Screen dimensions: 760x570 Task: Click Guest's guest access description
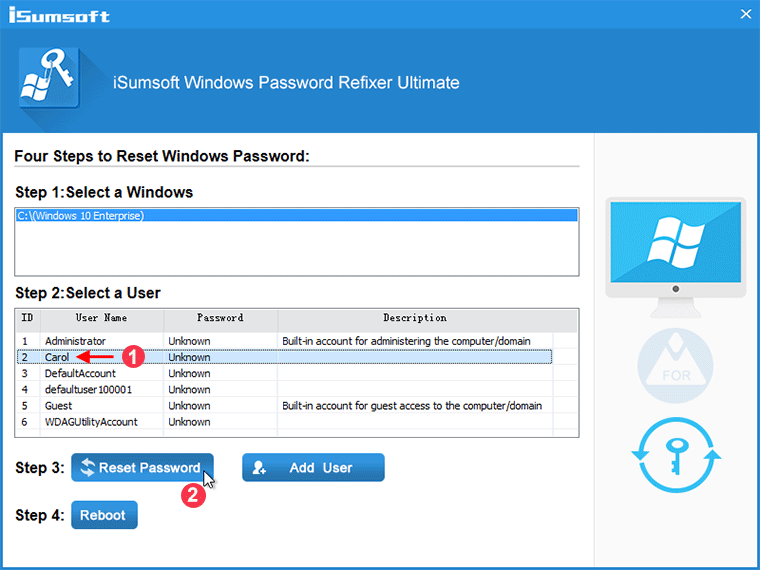(412, 406)
